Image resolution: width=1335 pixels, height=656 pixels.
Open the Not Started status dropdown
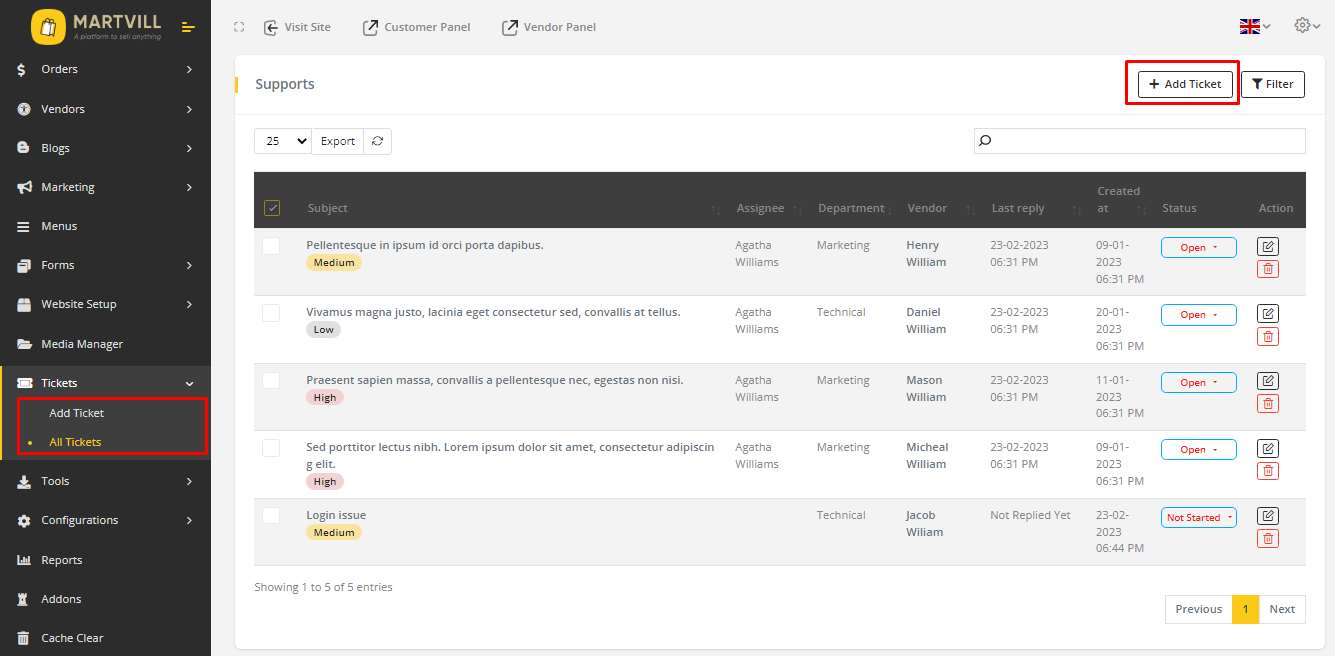[1198, 518]
